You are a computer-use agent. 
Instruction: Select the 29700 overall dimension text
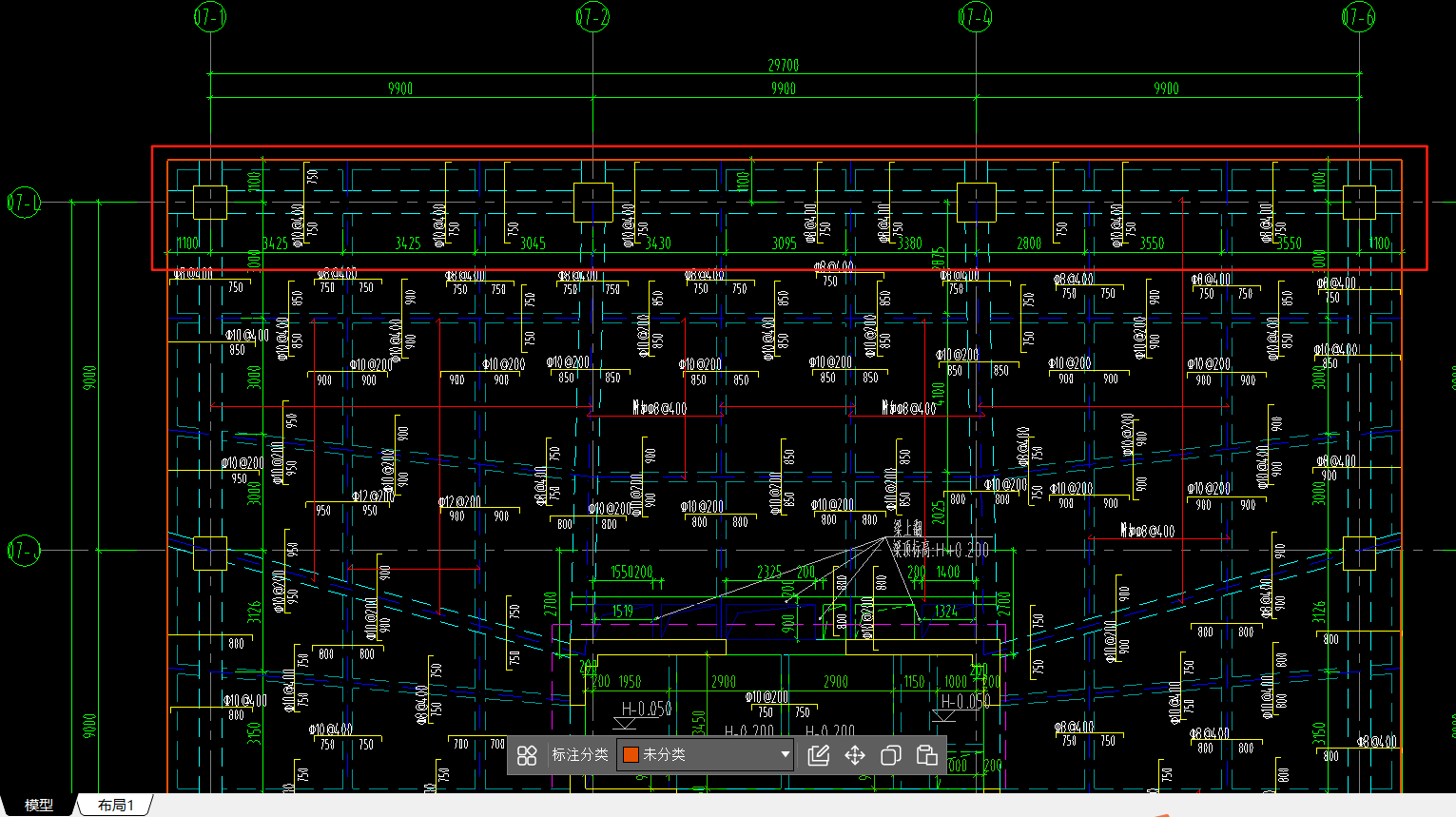(784, 66)
